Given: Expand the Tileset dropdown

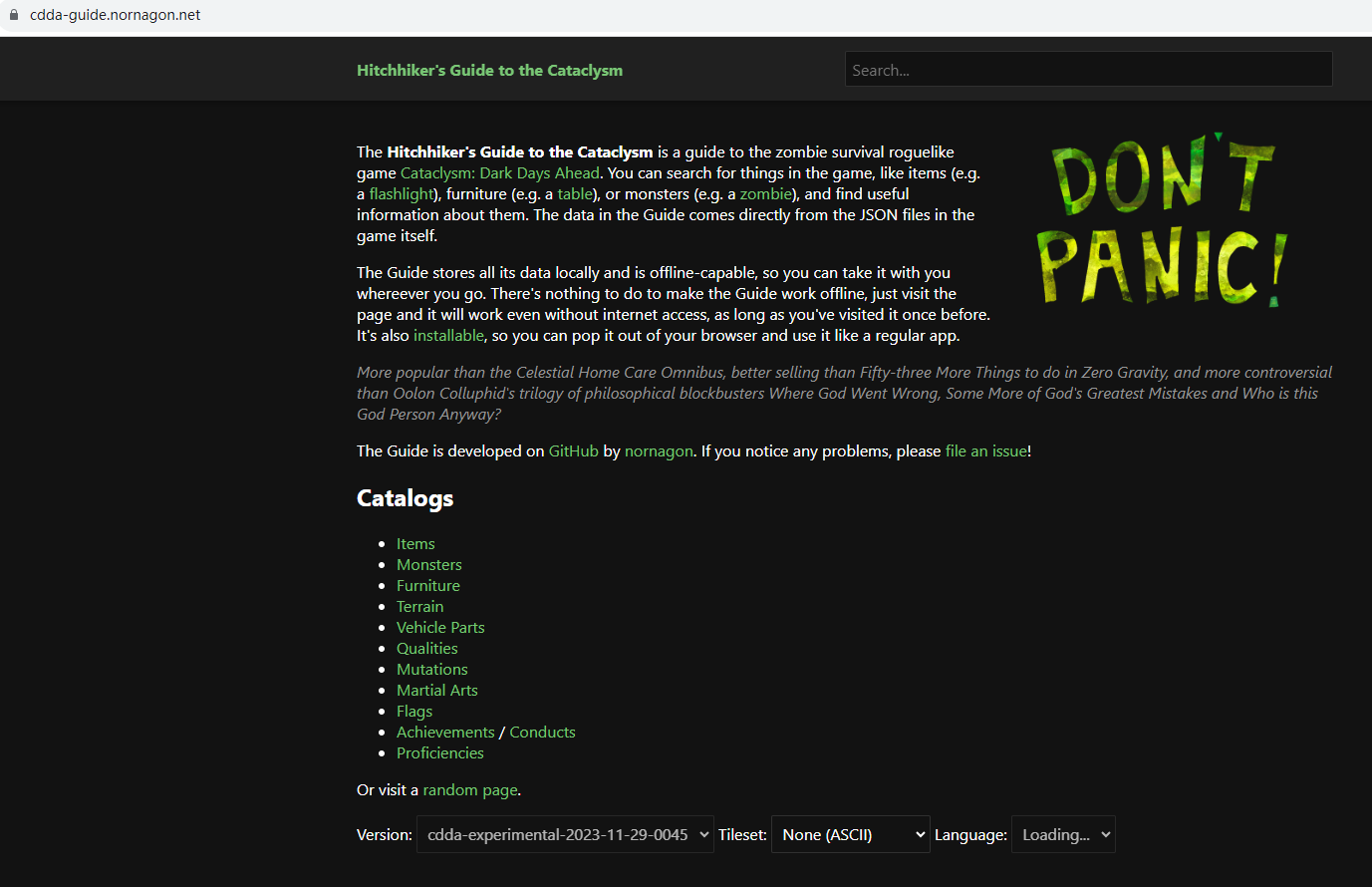Looking at the screenshot, I should (x=851, y=835).
